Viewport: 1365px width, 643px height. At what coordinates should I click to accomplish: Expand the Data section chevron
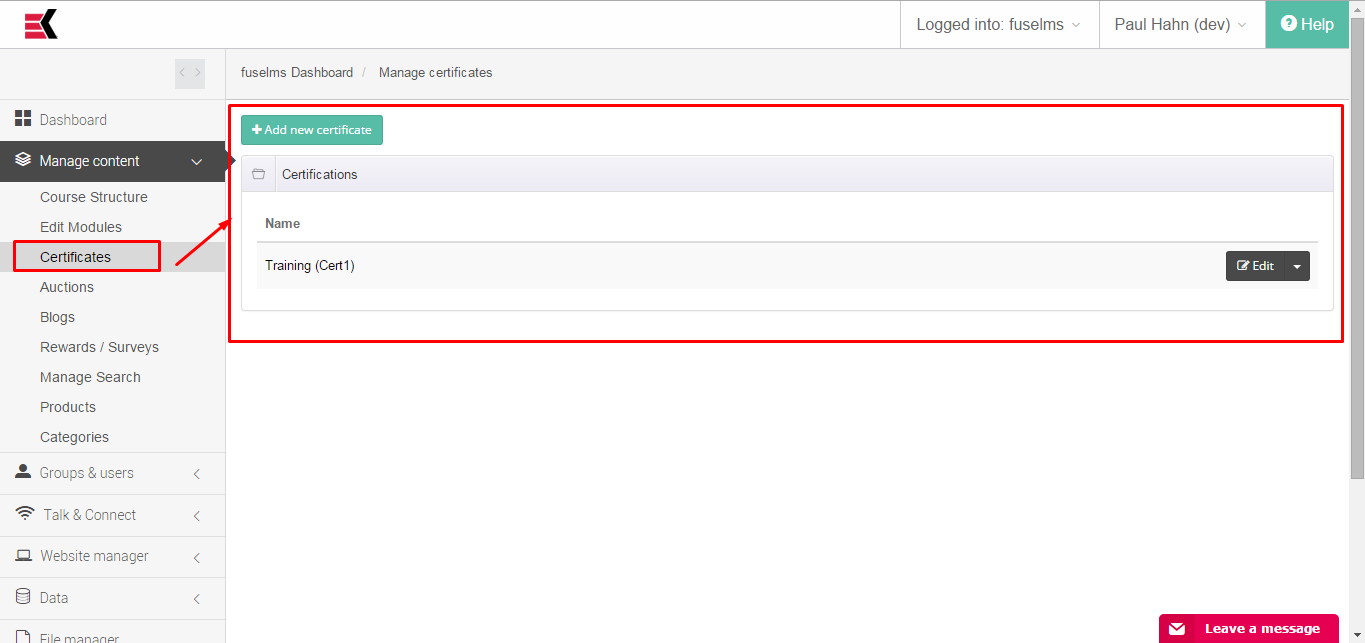197,598
